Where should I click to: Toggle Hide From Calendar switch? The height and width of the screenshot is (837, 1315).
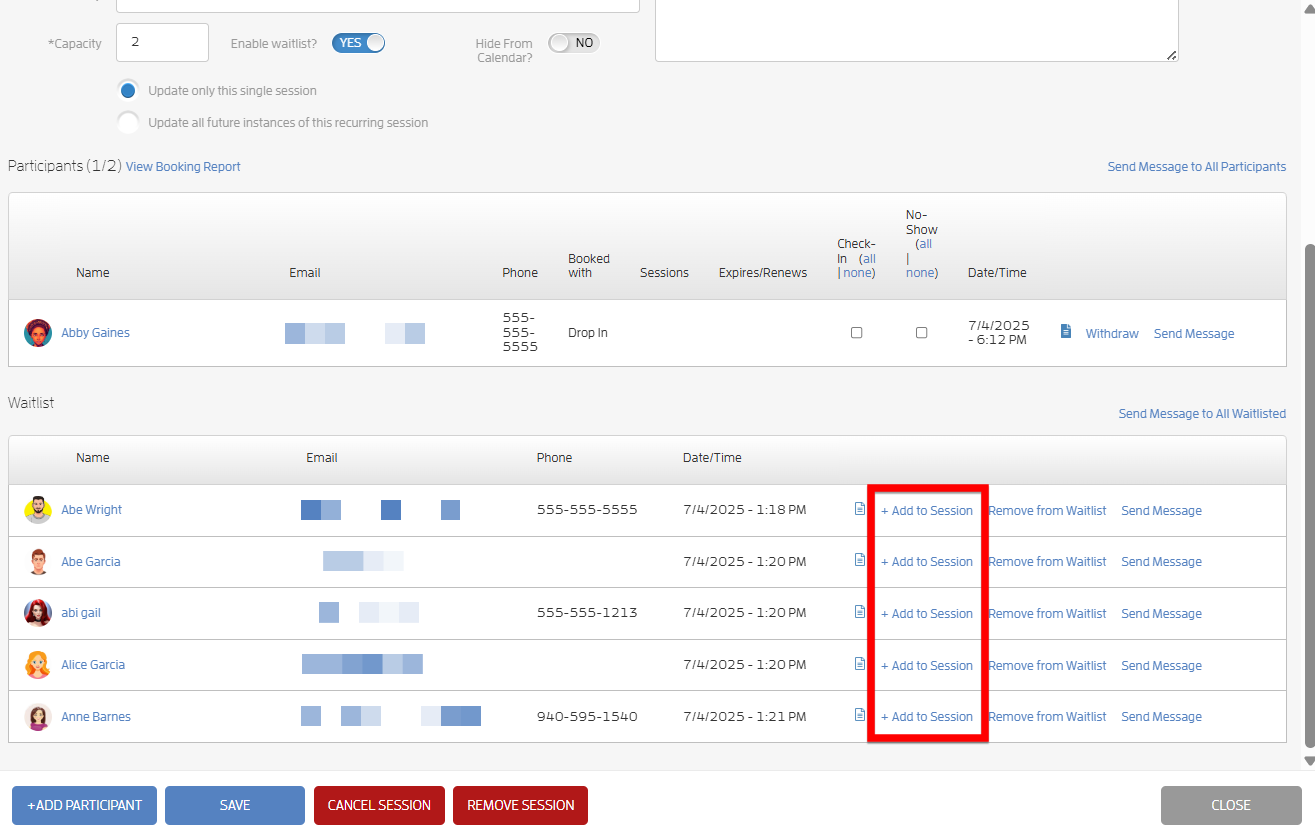tap(573, 43)
